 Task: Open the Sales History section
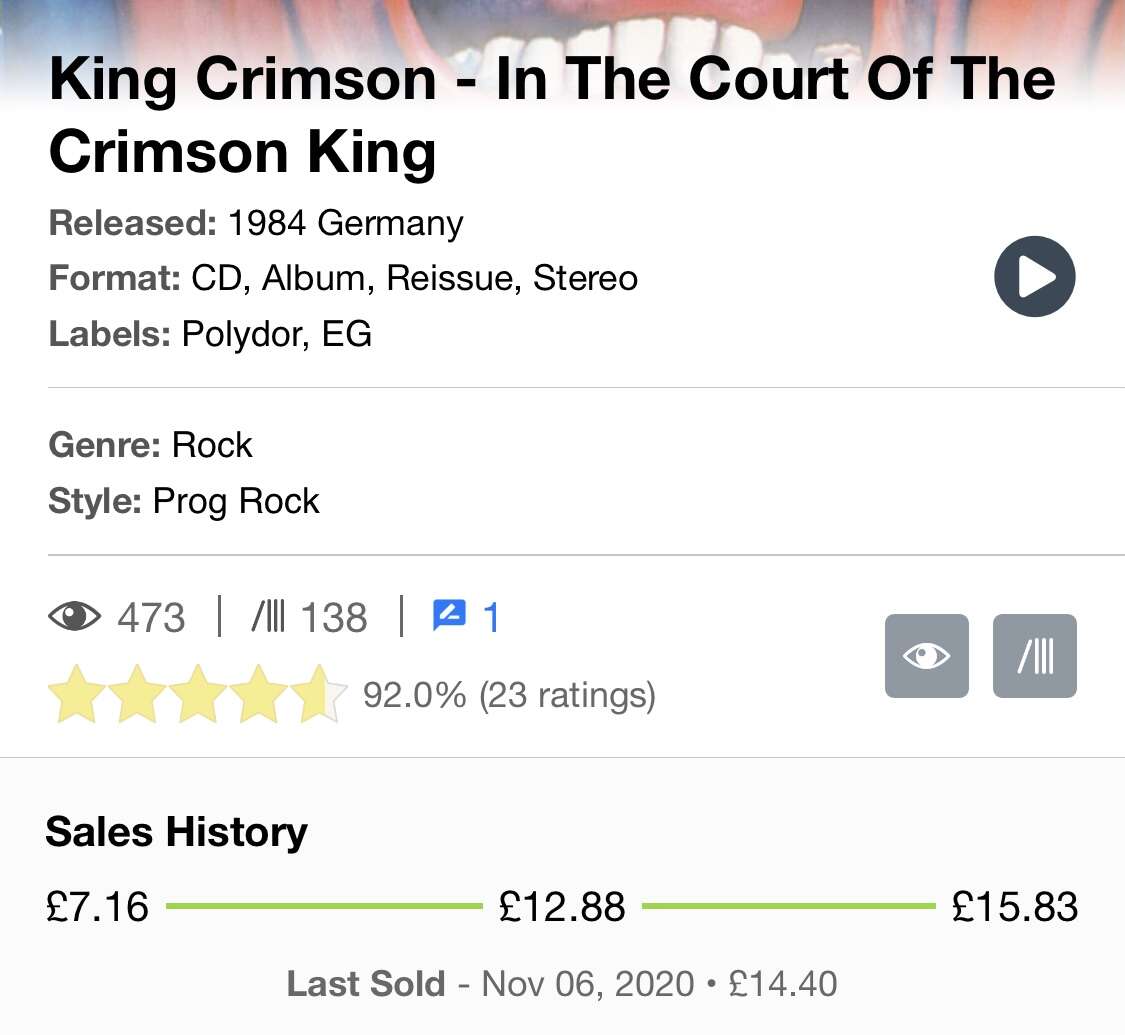tap(176, 832)
